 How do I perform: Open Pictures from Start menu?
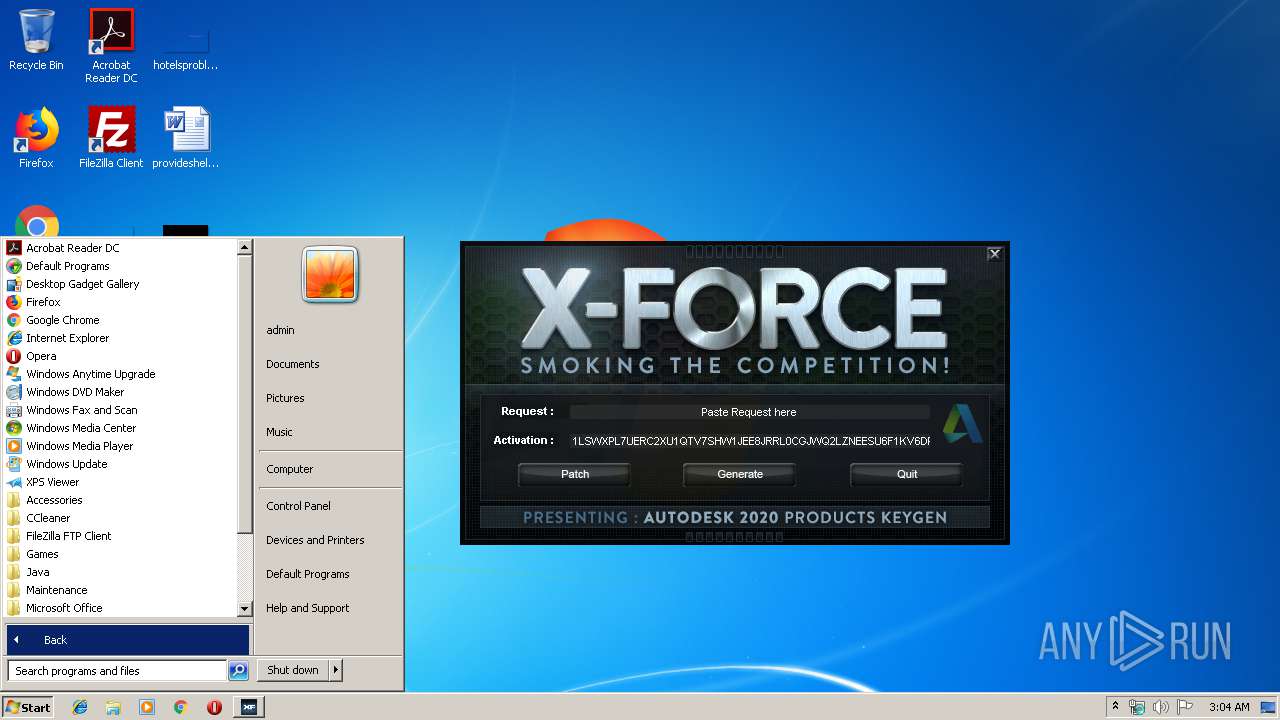tap(285, 398)
